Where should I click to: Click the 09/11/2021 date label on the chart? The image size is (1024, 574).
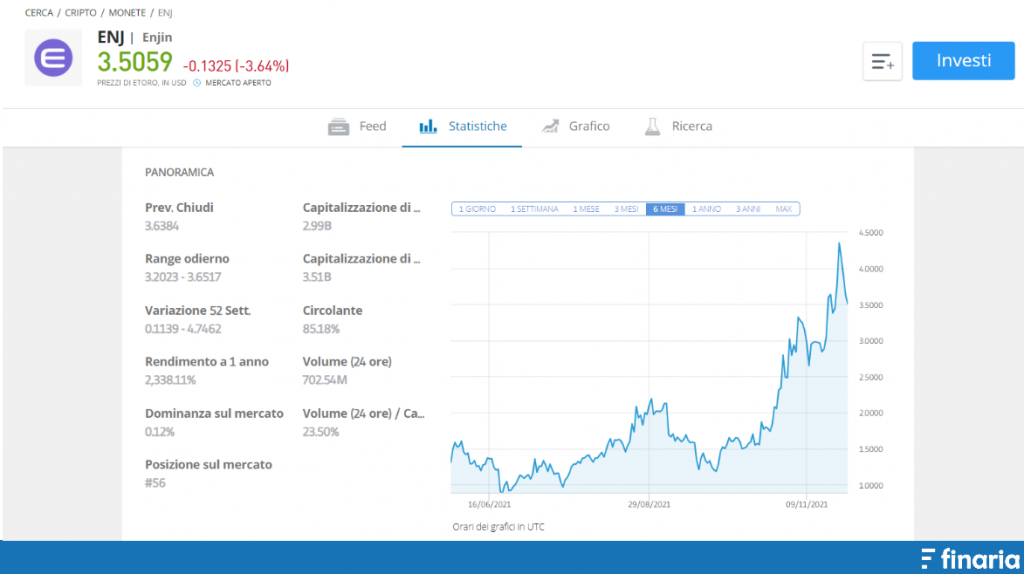(x=807, y=504)
